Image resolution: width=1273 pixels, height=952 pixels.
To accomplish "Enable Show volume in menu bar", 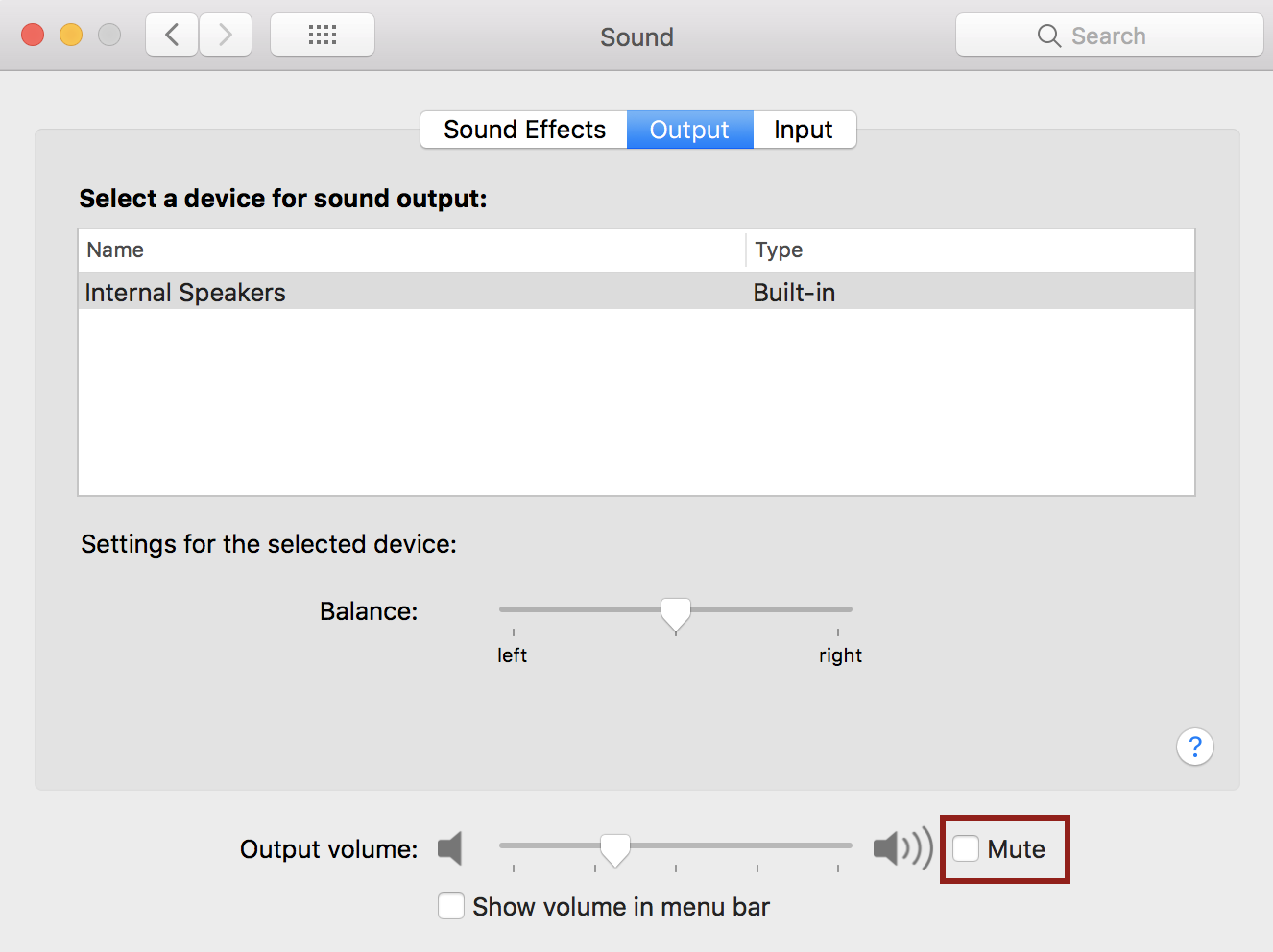I will [x=451, y=906].
